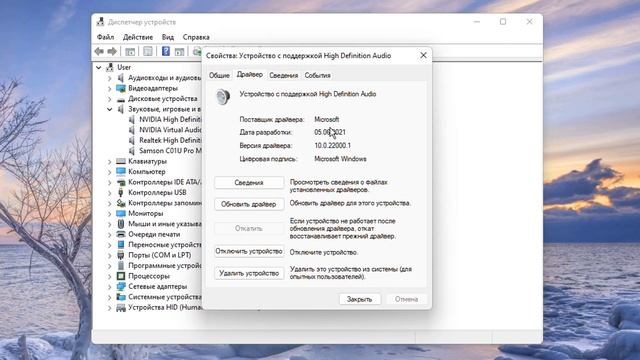Viewport: 640px width, 360px height.
Task: Expand the Контроллеры запоминающих node
Action: tap(109, 203)
